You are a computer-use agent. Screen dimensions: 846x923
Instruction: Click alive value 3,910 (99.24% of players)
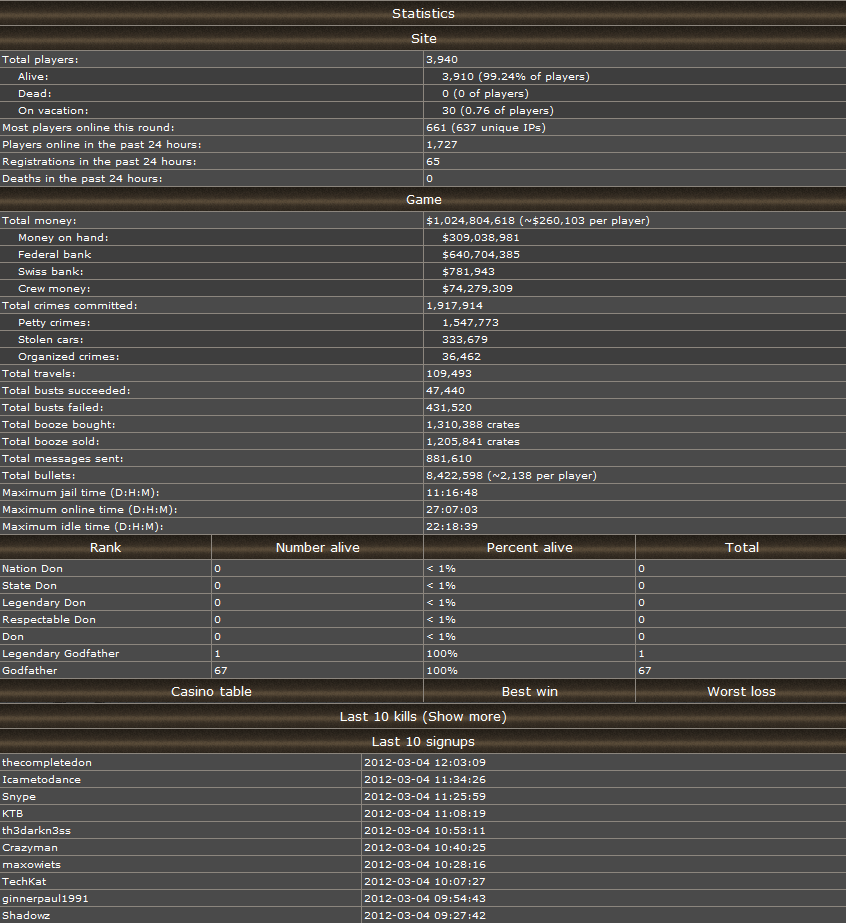516,77
